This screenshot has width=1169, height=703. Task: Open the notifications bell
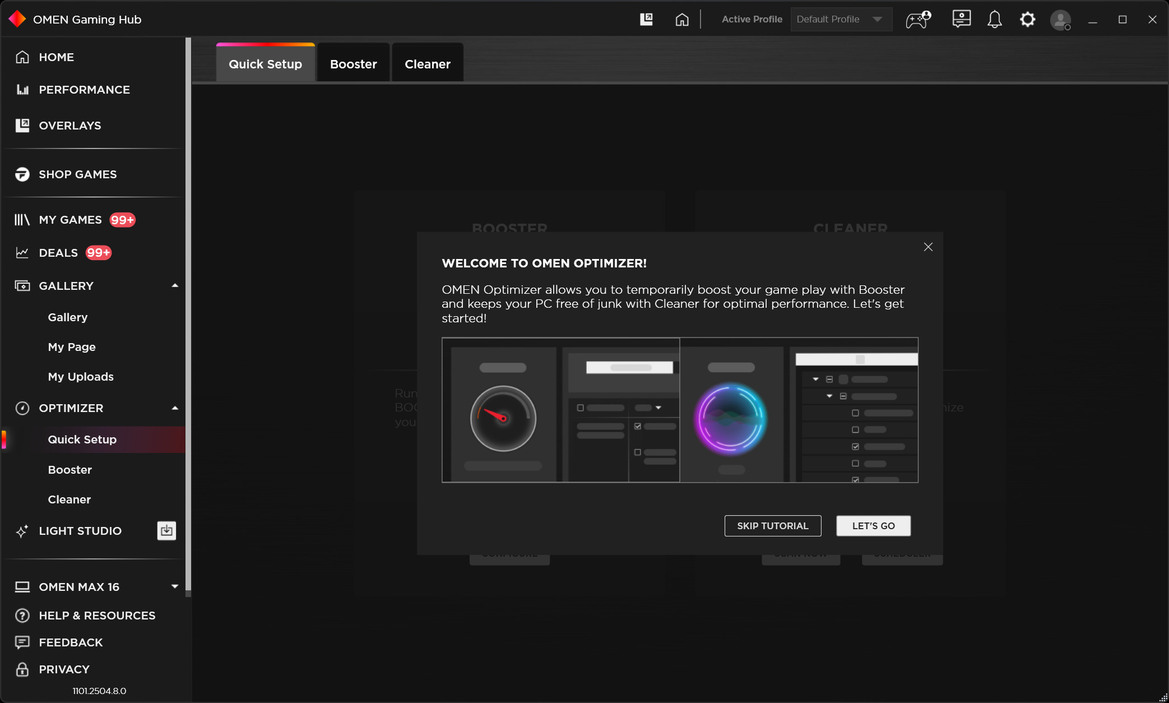[995, 19]
